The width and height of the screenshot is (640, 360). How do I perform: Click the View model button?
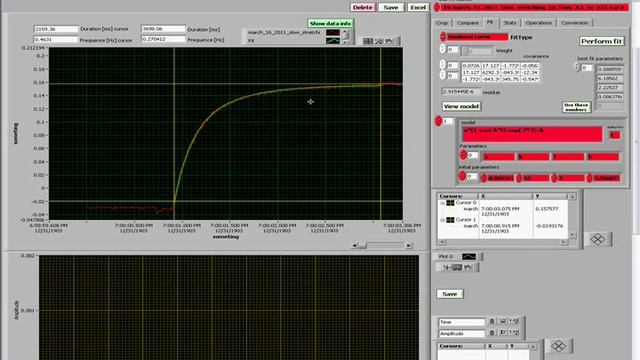click(x=461, y=106)
